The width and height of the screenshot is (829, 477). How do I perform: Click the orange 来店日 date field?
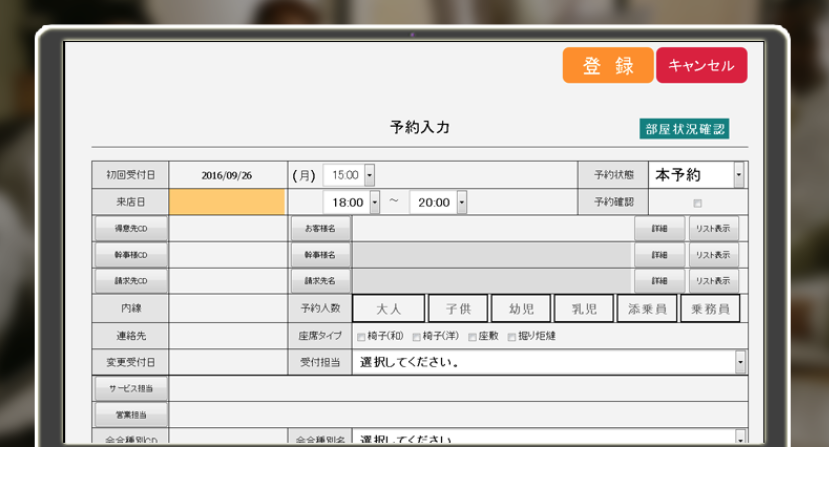click(227, 203)
